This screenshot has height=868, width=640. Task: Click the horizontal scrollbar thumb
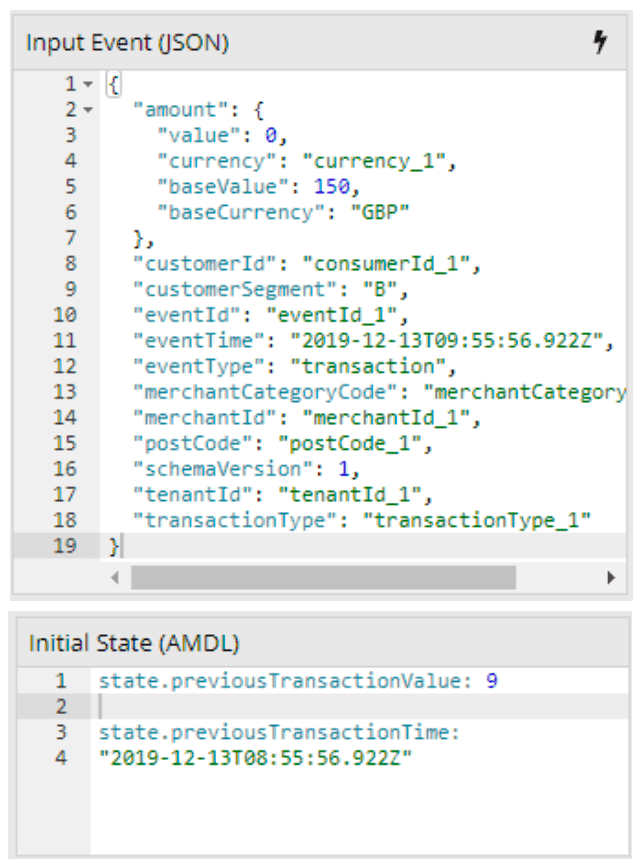tap(322, 578)
